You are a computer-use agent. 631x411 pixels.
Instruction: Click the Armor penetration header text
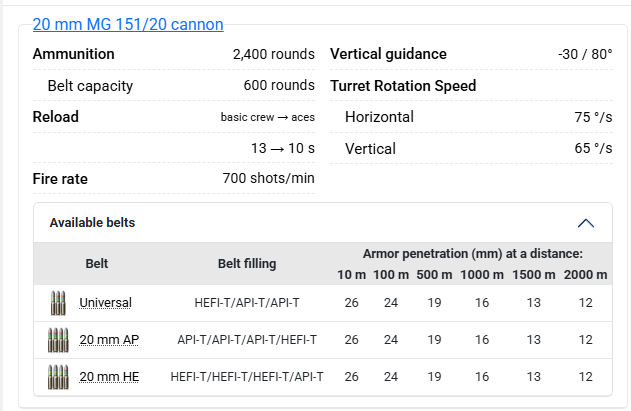472,254
